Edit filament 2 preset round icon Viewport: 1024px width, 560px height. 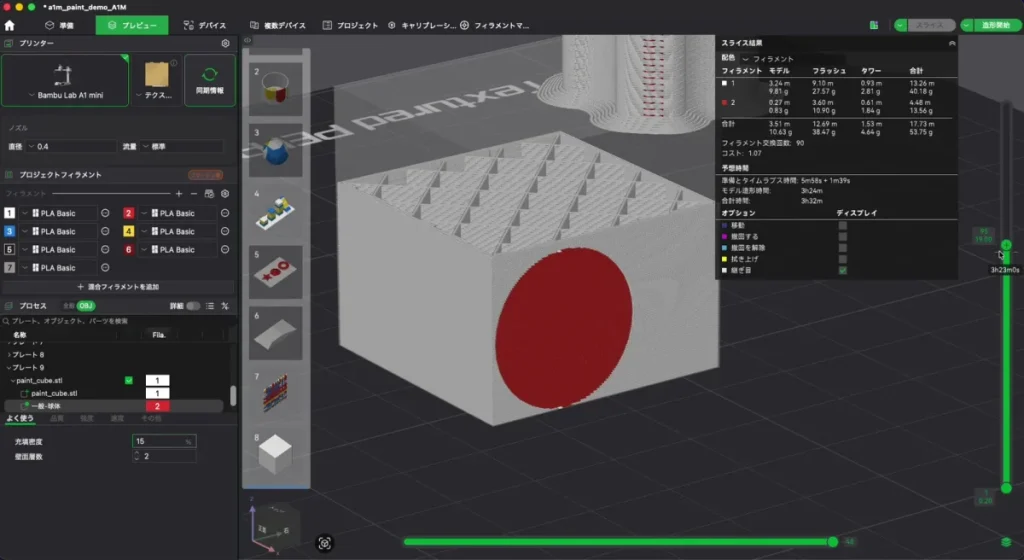[225, 213]
